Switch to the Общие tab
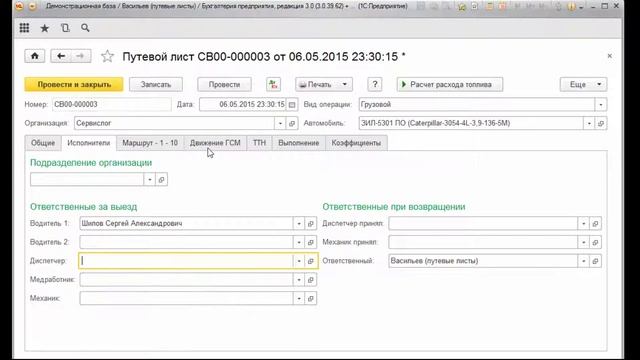This screenshot has height=360, width=640. coord(43,143)
